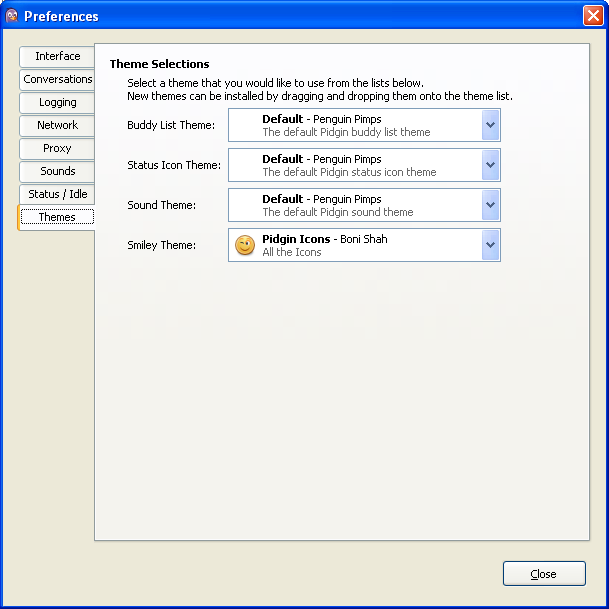Switch to the Sounds tab
Viewport: 609px width, 609px height.
click(x=57, y=171)
